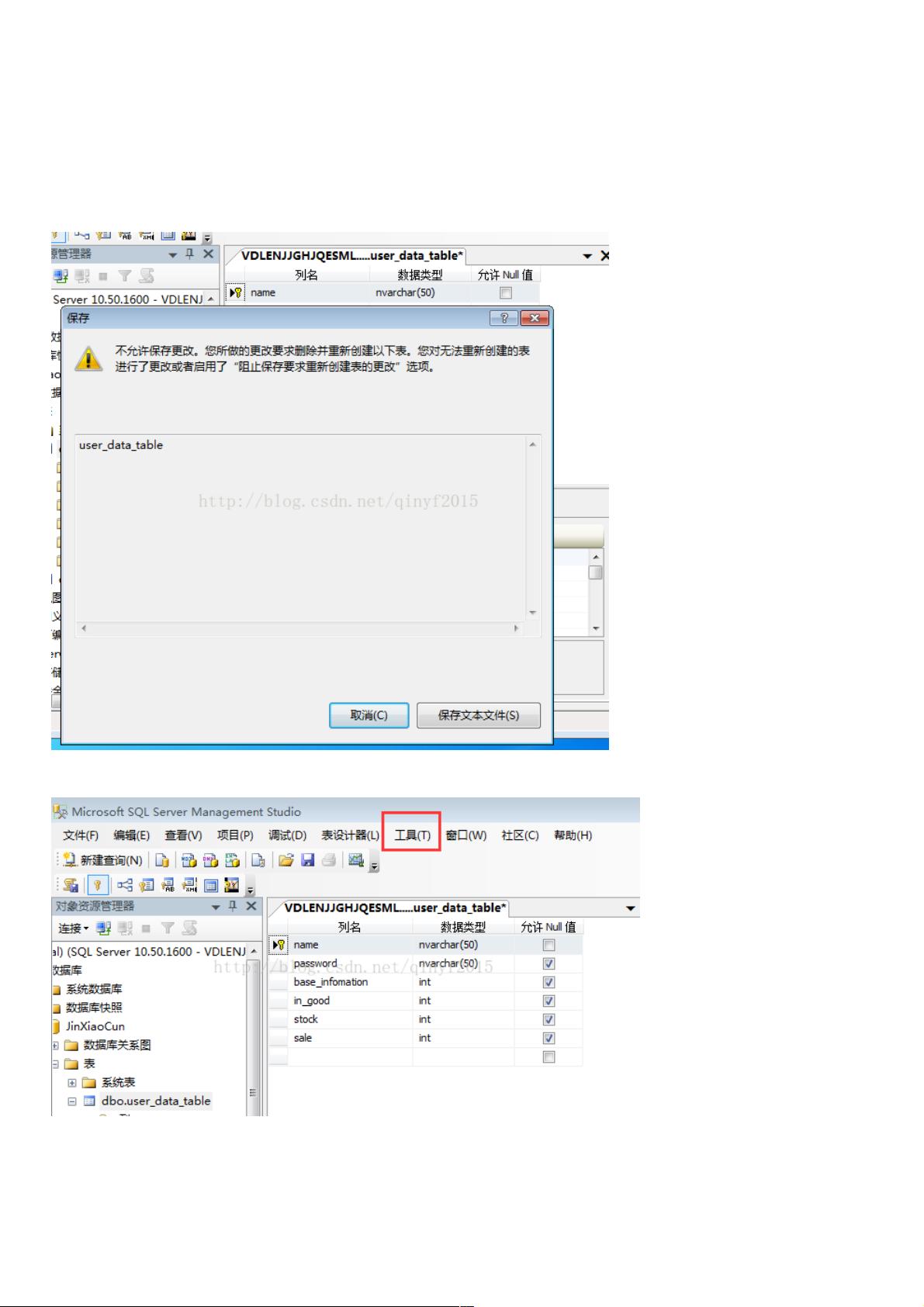The height and width of the screenshot is (1307, 924).
Task: Click the connect server icon next to 连接
Action: pos(104,928)
